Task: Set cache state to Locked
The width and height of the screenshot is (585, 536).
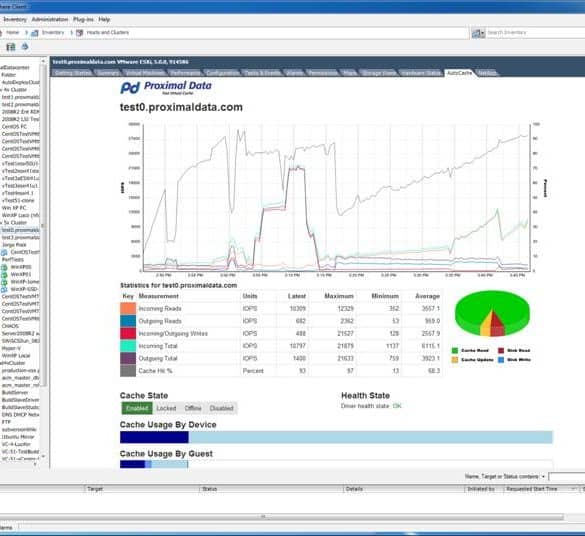Action: click(x=166, y=408)
